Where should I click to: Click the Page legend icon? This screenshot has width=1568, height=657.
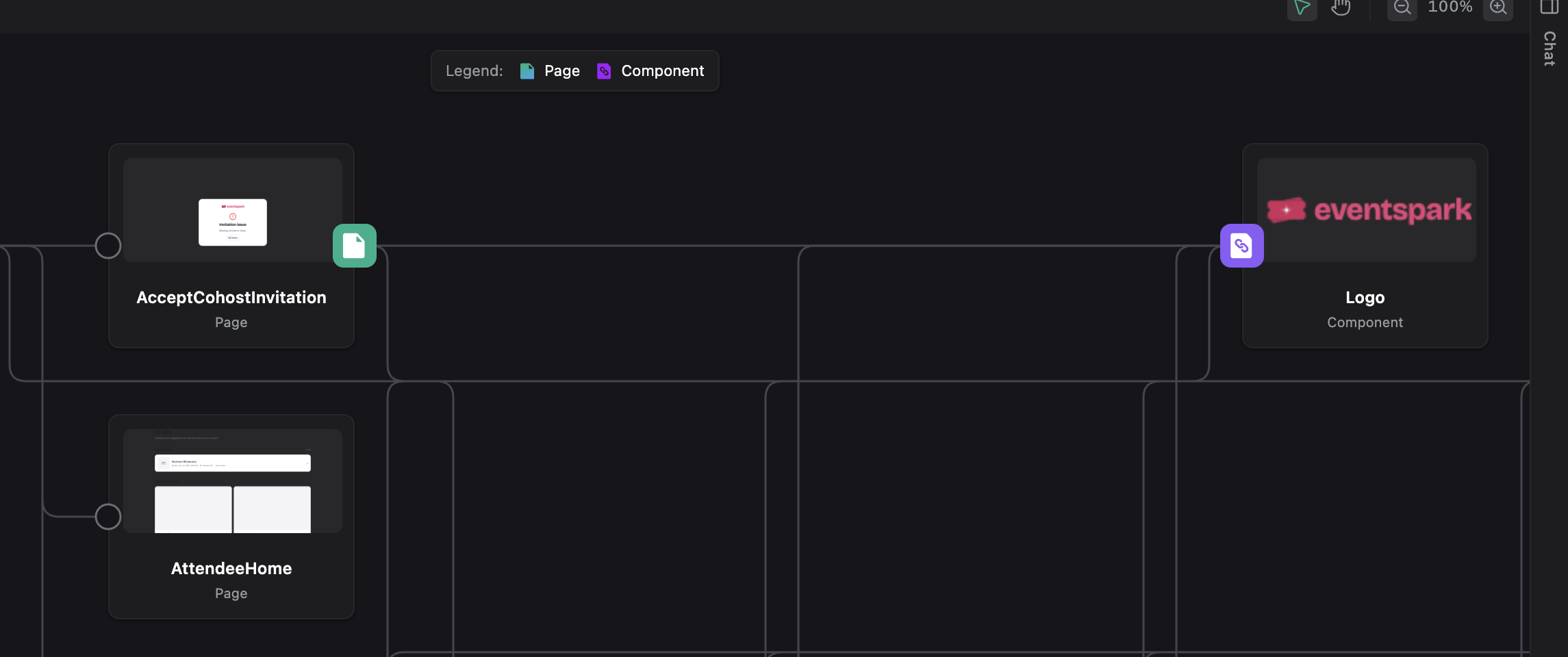pyautogui.click(x=527, y=71)
